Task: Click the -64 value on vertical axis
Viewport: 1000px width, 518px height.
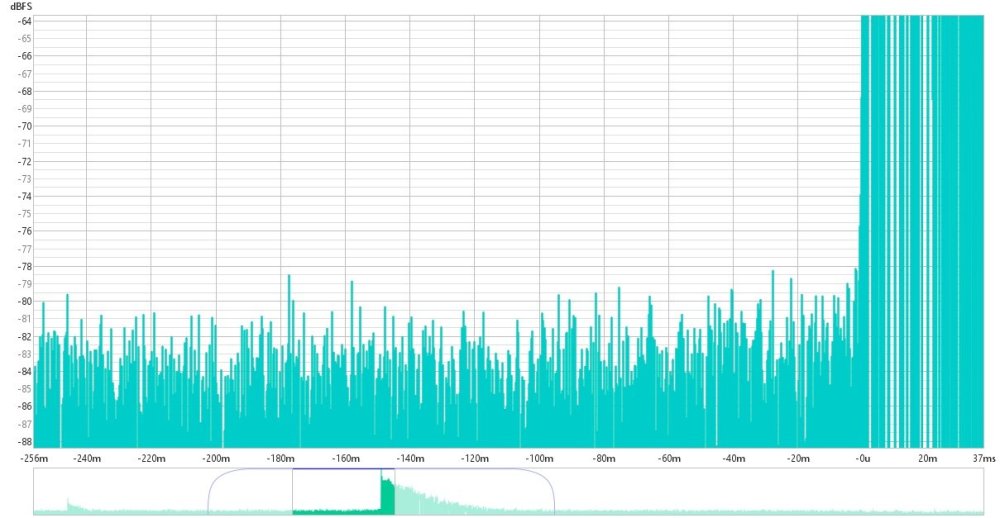Action: point(24,21)
